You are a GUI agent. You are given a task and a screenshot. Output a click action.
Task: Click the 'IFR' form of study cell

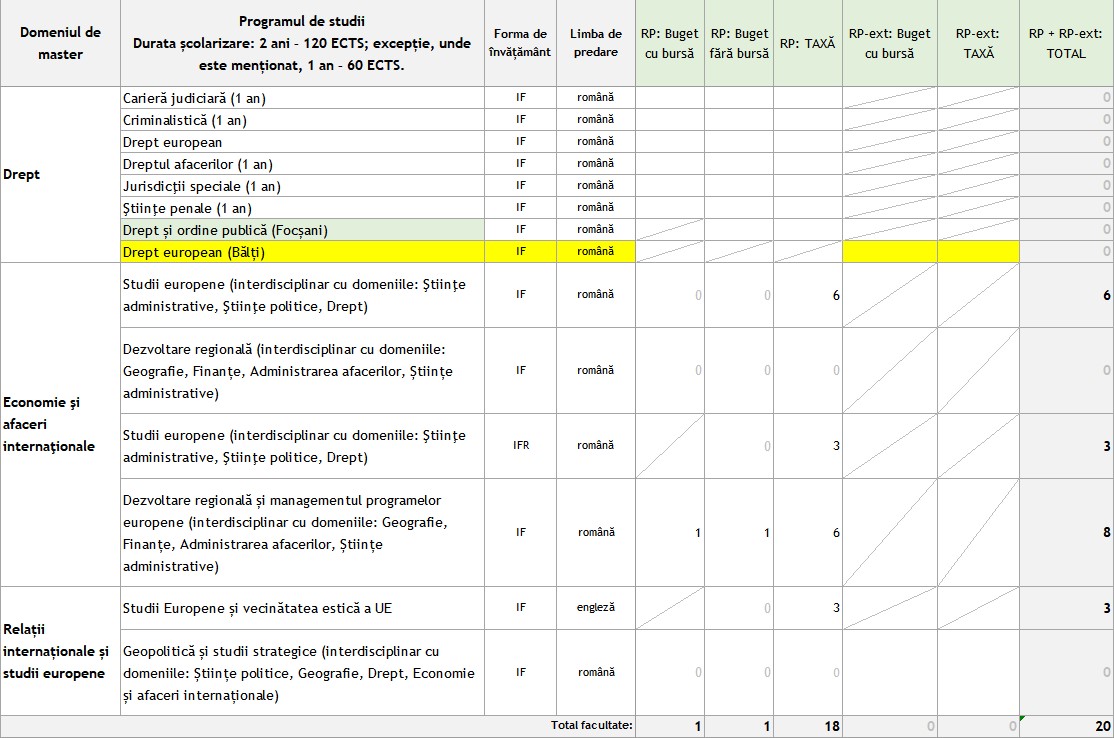521,445
